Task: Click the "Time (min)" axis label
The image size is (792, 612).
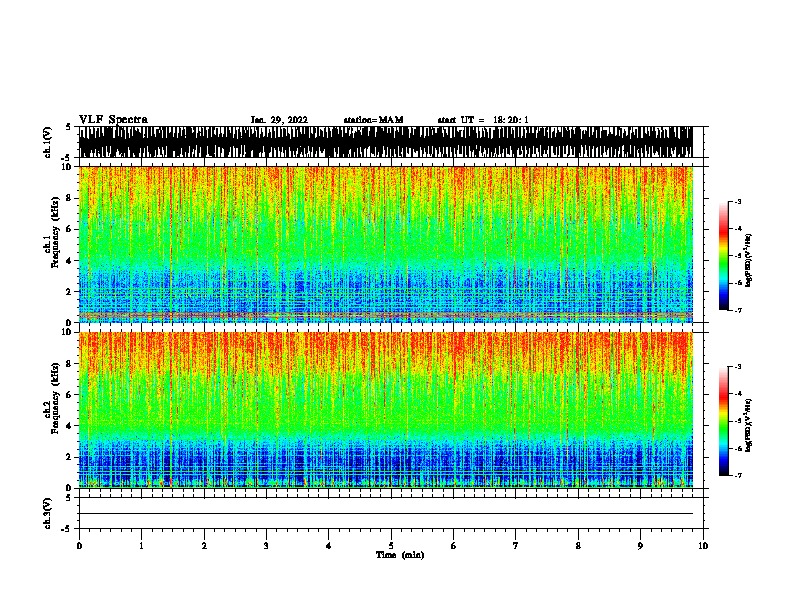Action: click(x=400, y=555)
